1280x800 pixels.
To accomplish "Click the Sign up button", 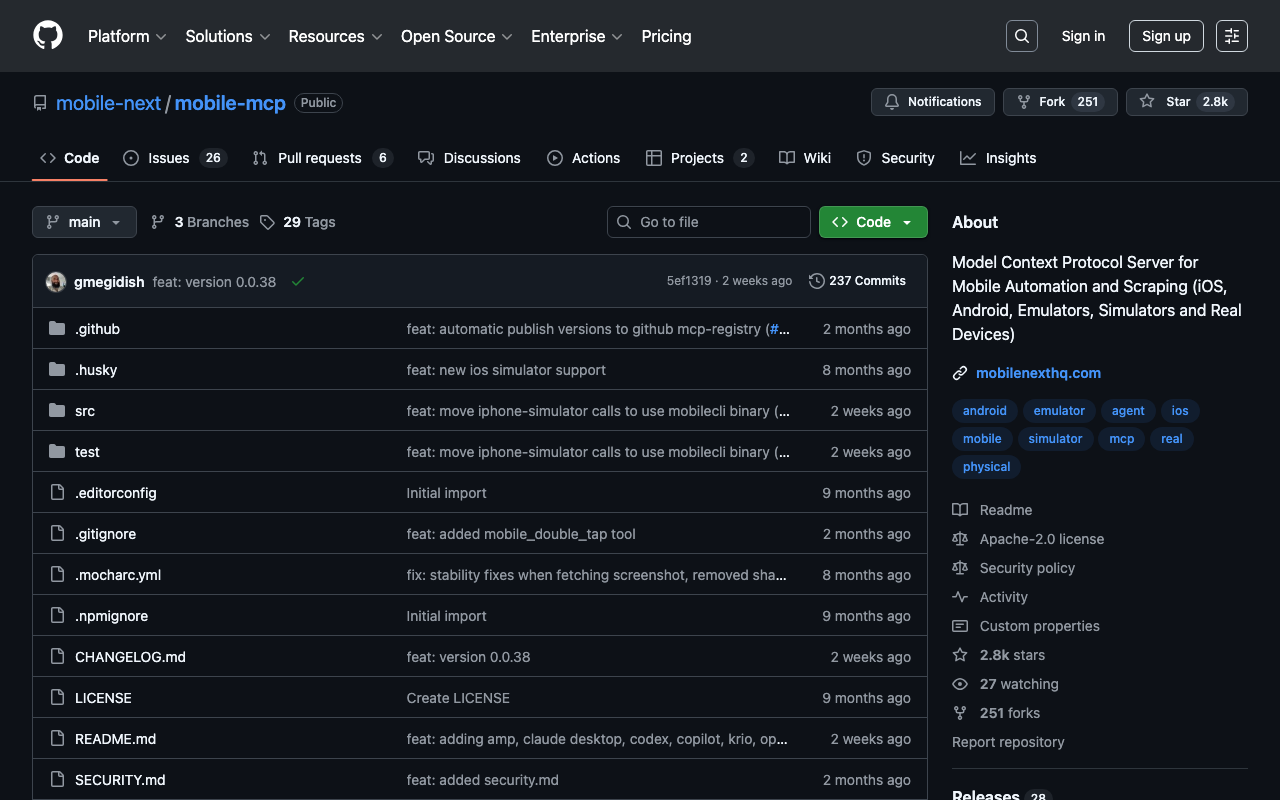I will point(1166,36).
